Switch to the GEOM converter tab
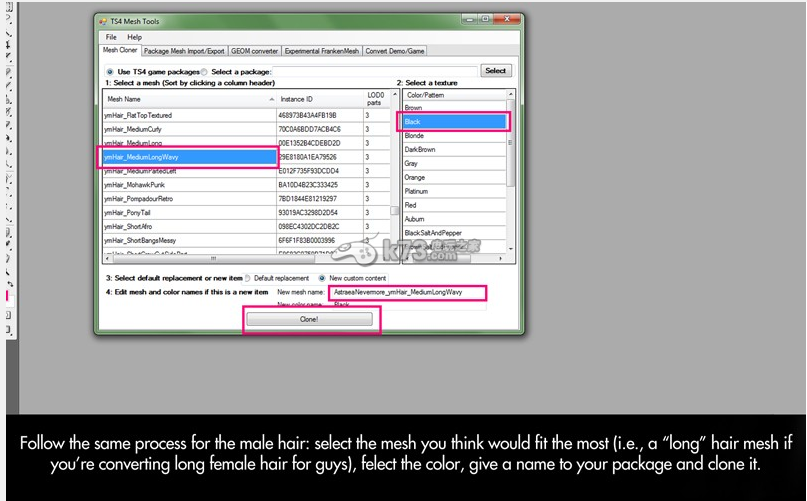807x501 pixels. point(252,50)
